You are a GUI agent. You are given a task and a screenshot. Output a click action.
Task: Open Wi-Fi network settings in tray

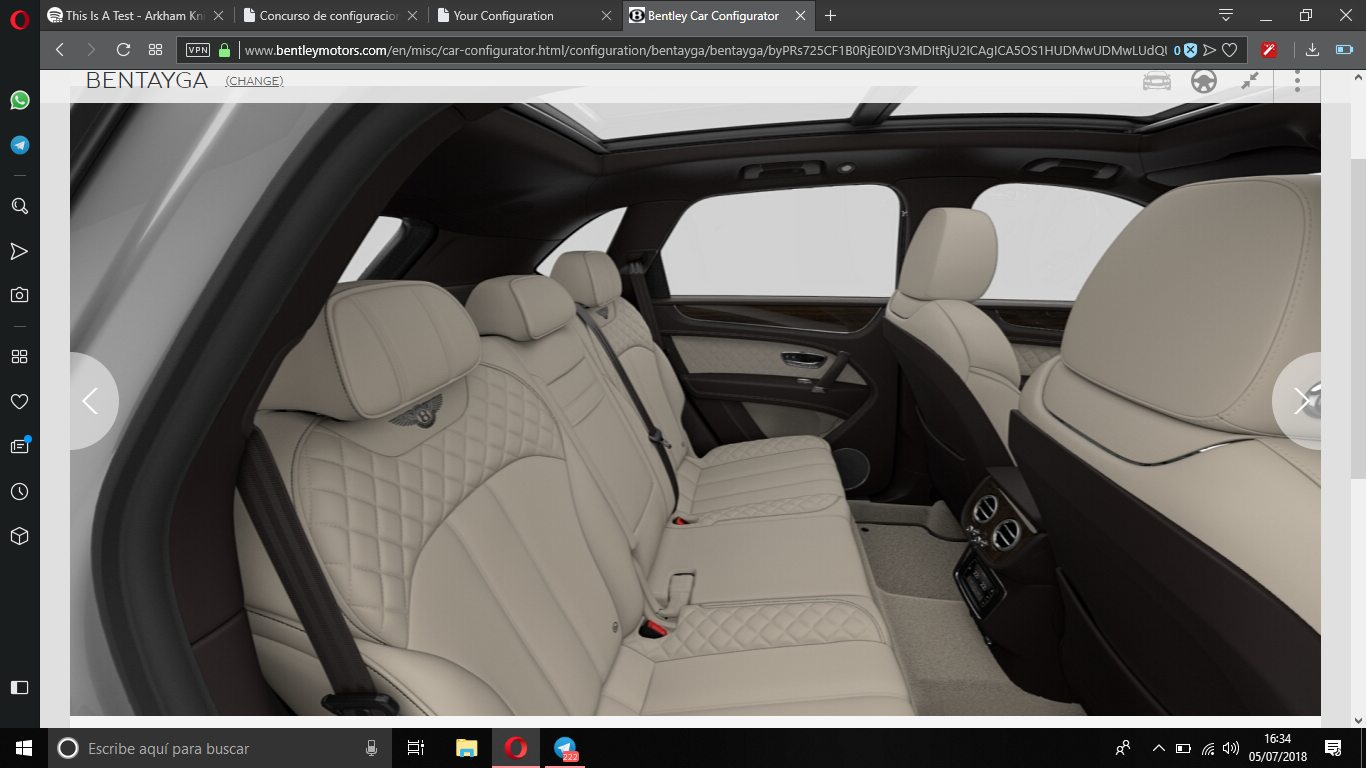[x=1208, y=748]
